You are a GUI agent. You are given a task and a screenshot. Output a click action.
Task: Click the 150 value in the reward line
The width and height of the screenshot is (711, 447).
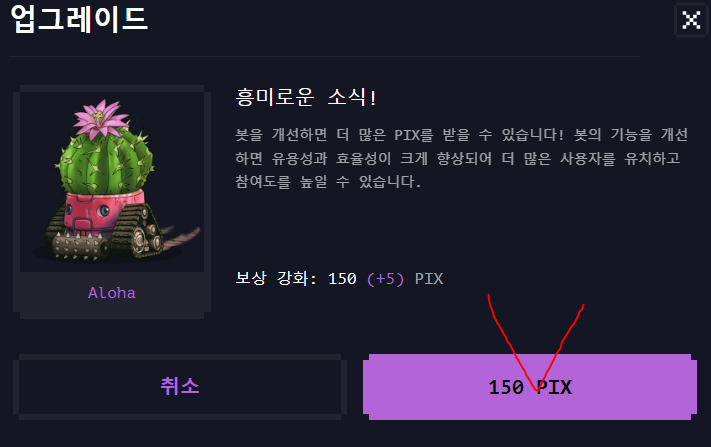(342, 278)
